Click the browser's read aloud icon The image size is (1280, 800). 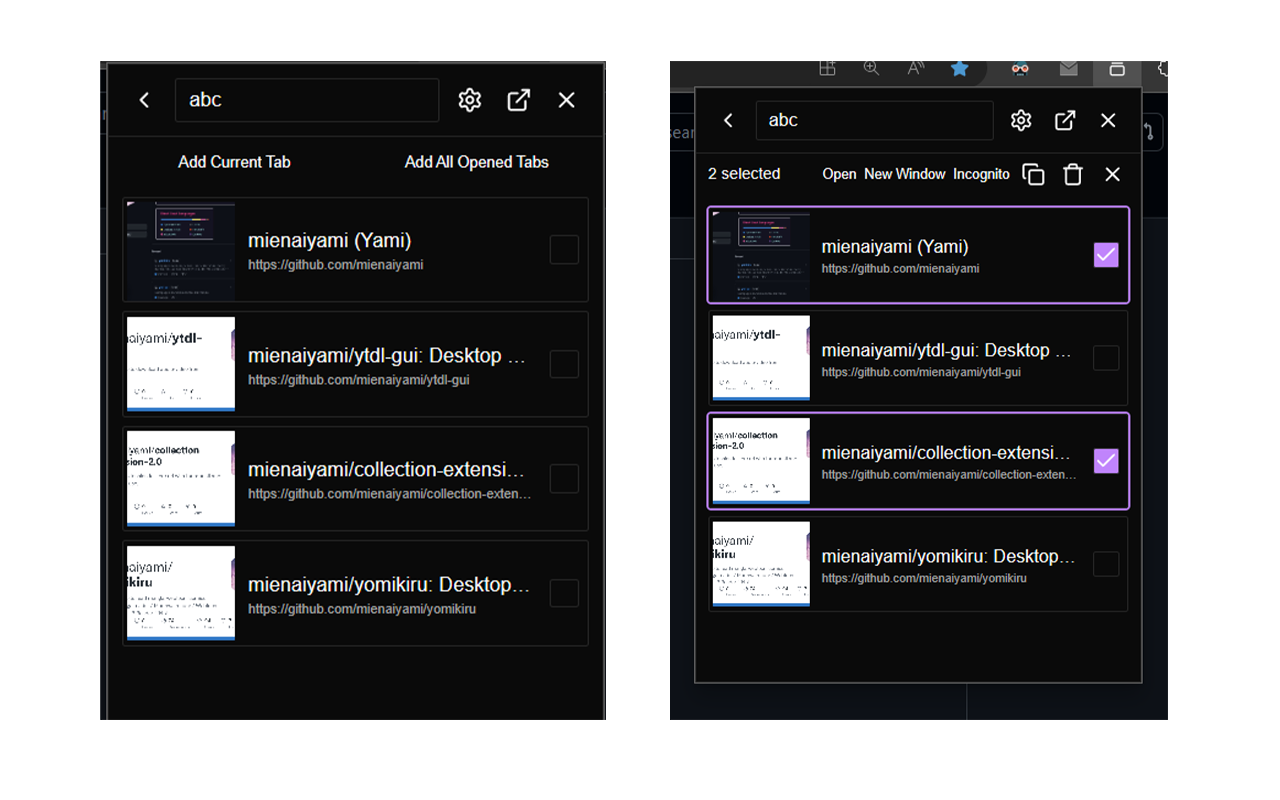(x=916, y=68)
